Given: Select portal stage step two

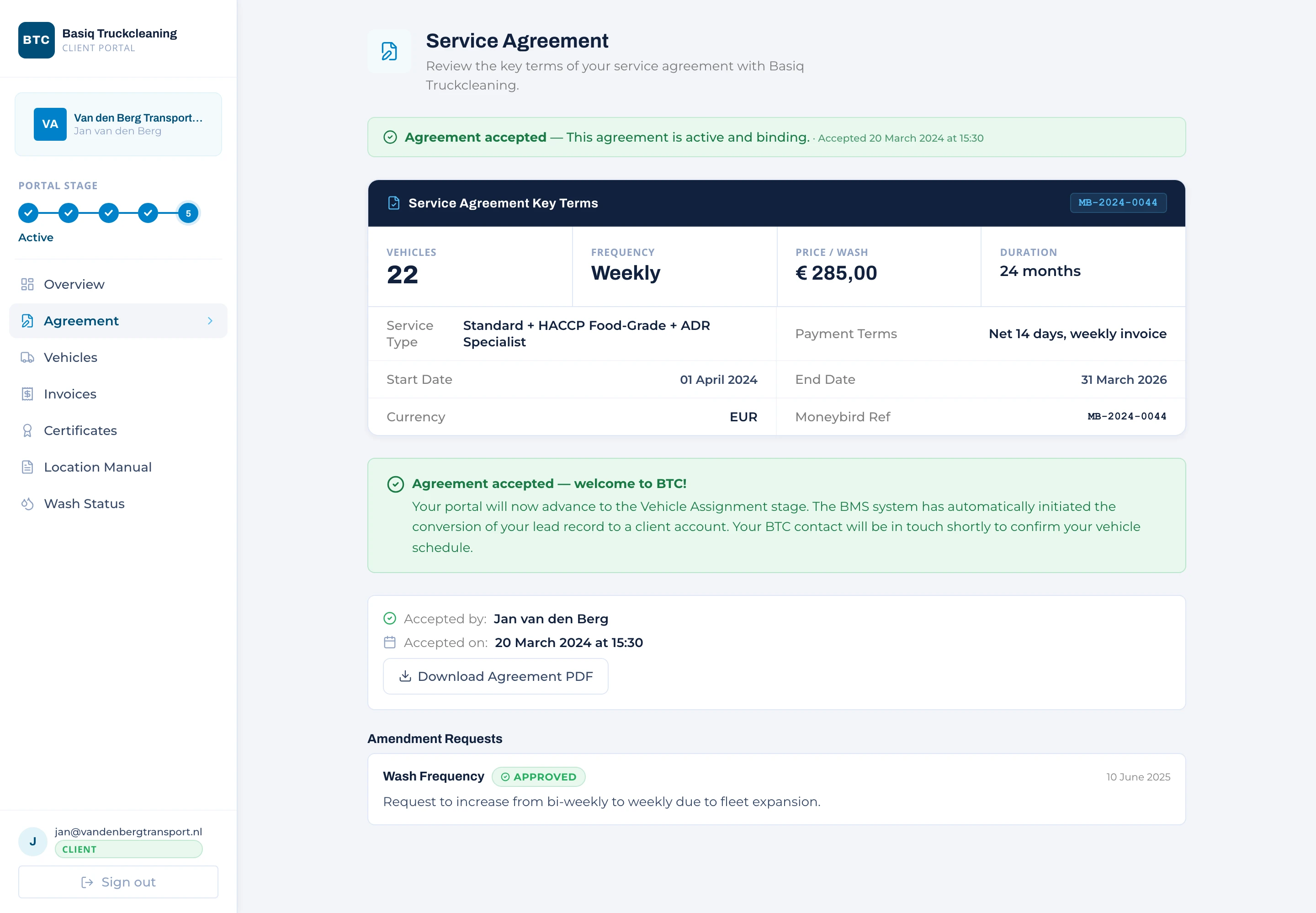Looking at the screenshot, I should coord(68,213).
